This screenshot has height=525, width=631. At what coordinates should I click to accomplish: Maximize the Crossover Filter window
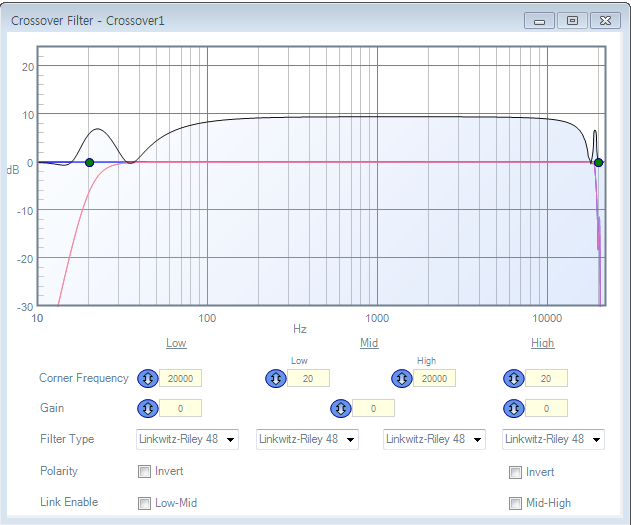point(572,21)
